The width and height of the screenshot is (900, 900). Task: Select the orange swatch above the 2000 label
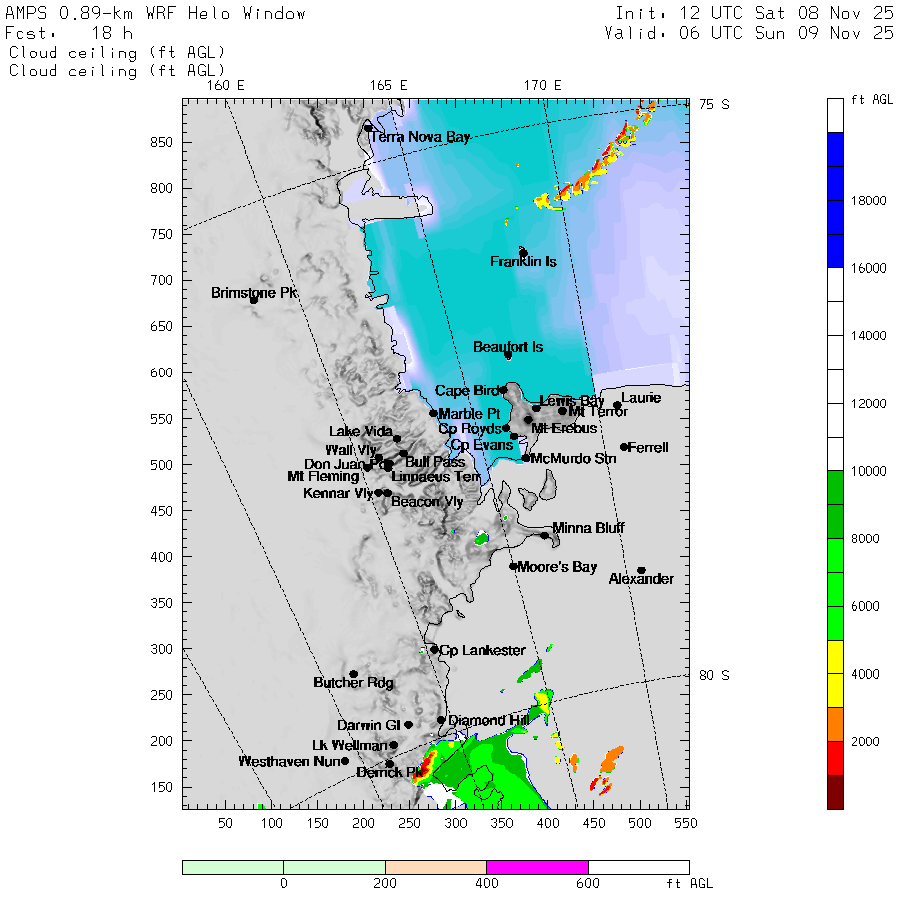(x=835, y=724)
